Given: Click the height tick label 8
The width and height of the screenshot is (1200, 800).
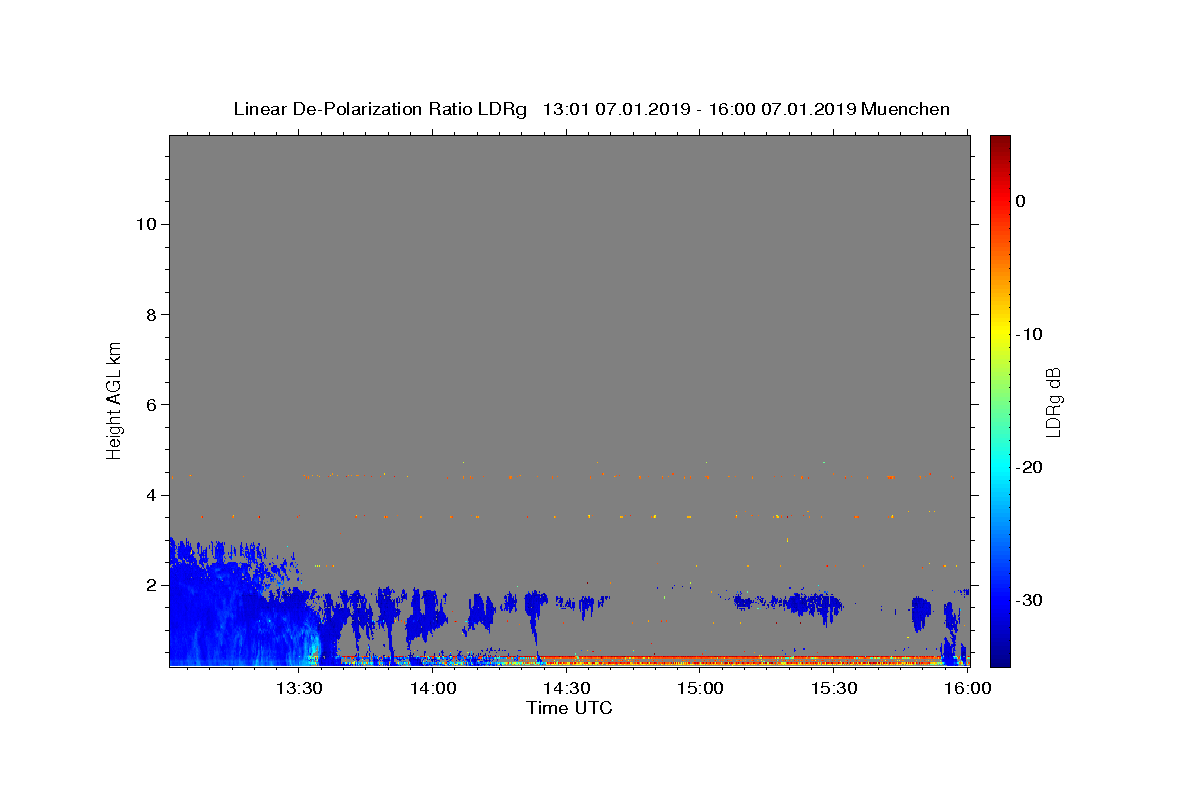Looking at the screenshot, I should pos(150,314).
